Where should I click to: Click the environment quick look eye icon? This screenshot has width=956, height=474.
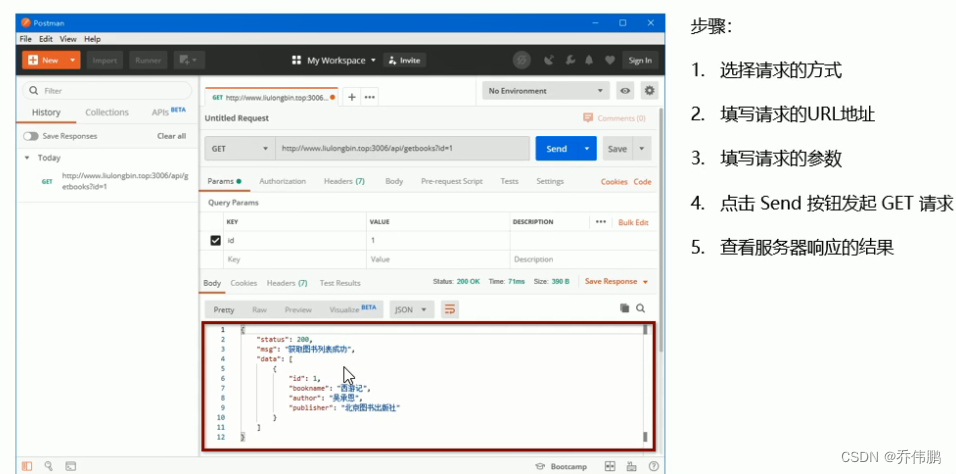(x=625, y=91)
